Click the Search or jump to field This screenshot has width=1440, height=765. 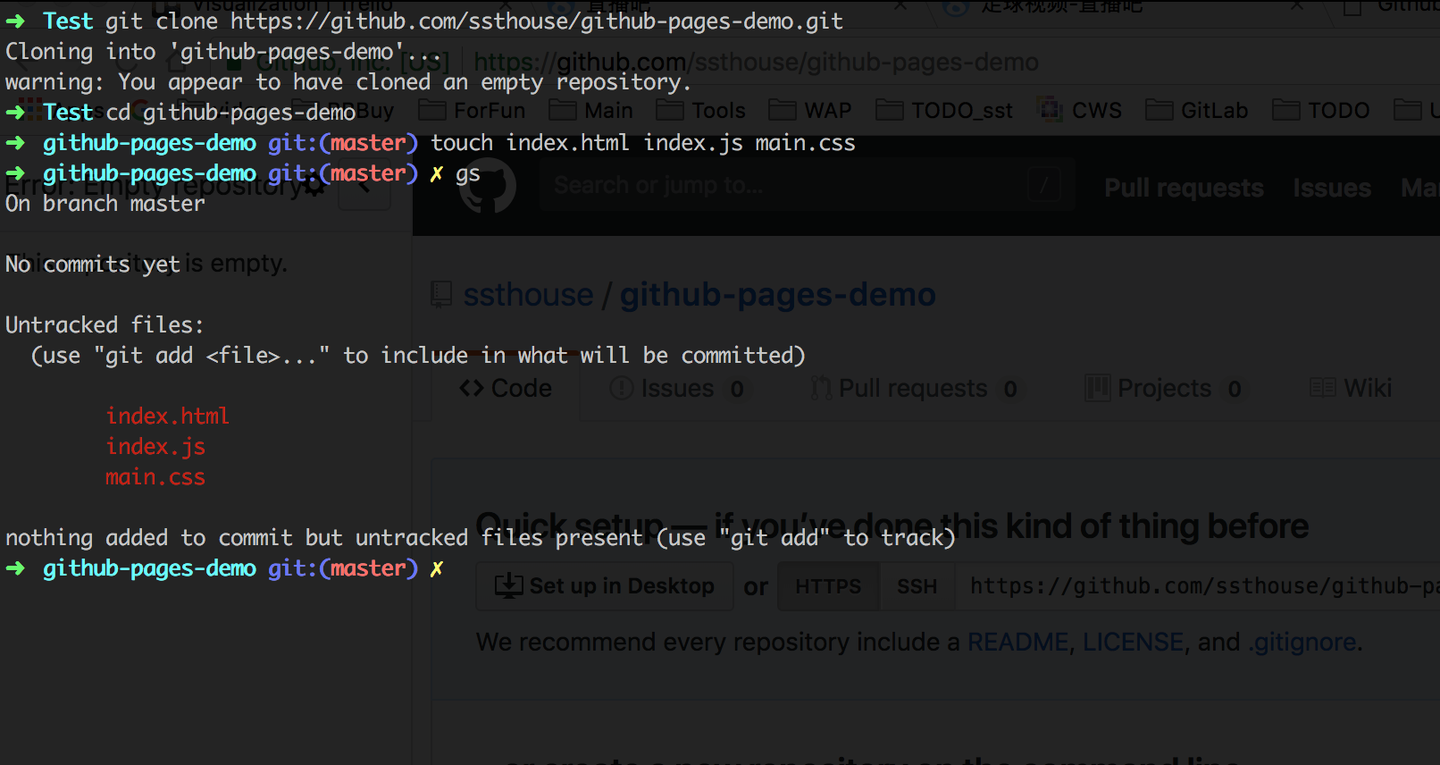(800, 184)
